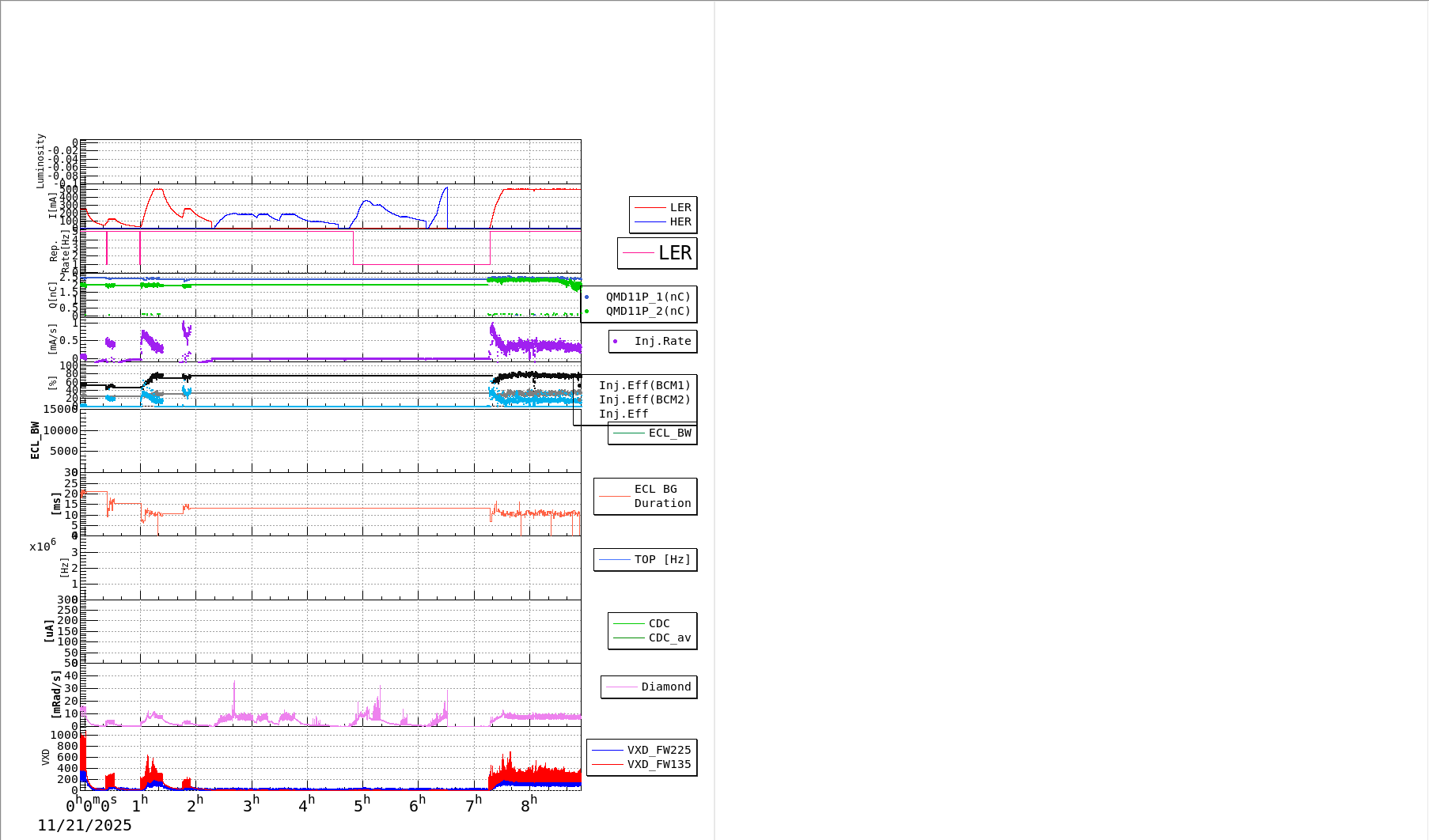Click the ECL_BW y-axis title
The height and width of the screenshot is (840, 1429).
coord(35,440)
